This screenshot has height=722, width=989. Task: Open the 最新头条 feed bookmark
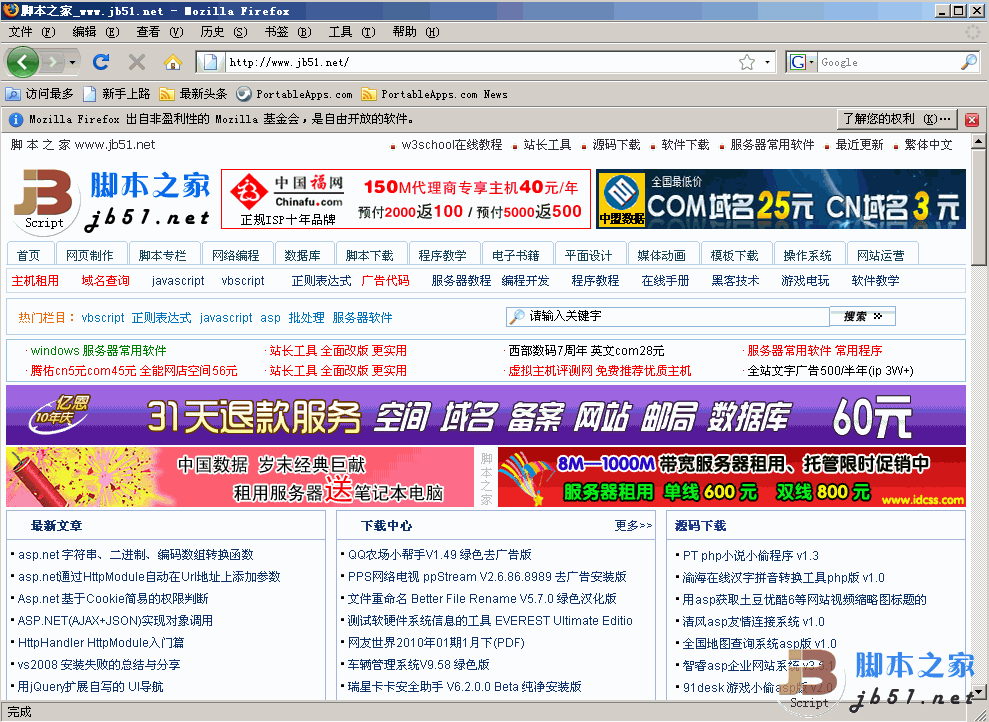(x=194, y=94)
